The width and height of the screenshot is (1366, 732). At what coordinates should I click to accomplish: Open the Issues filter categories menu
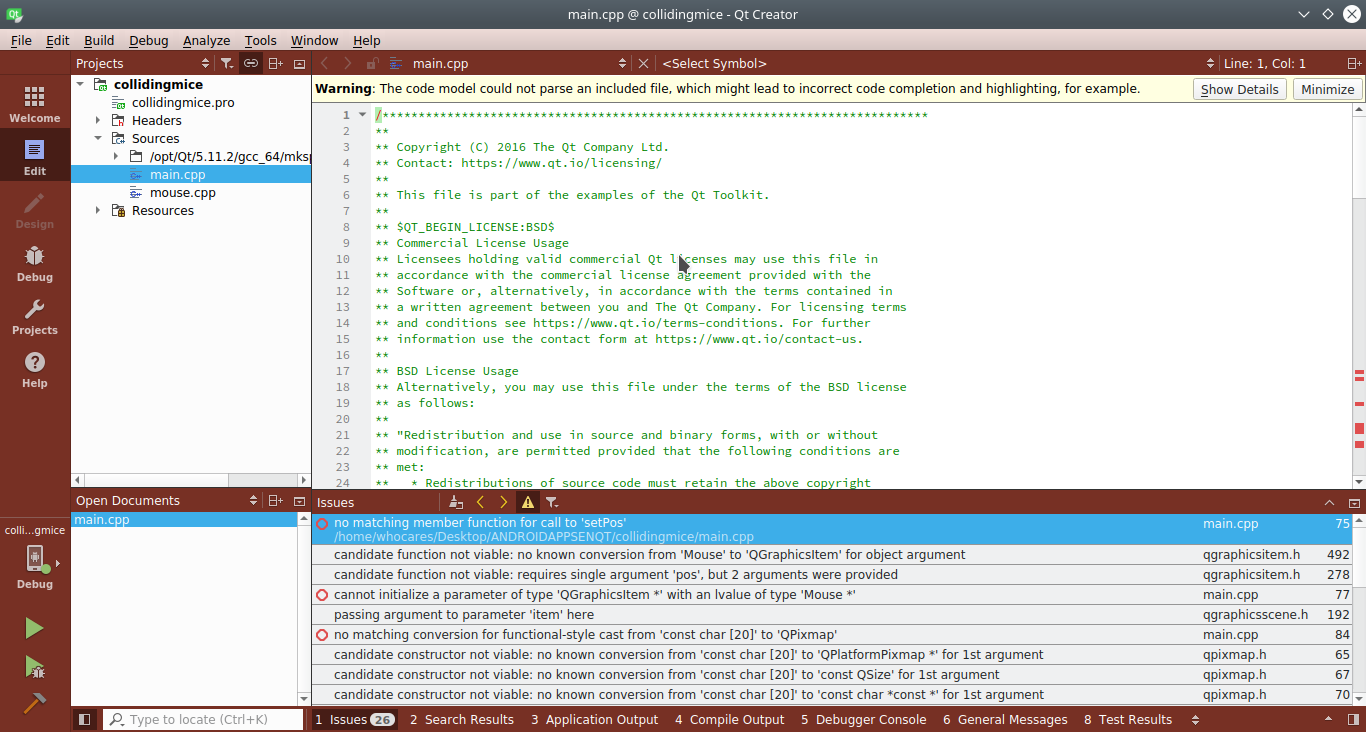point(551,502)
